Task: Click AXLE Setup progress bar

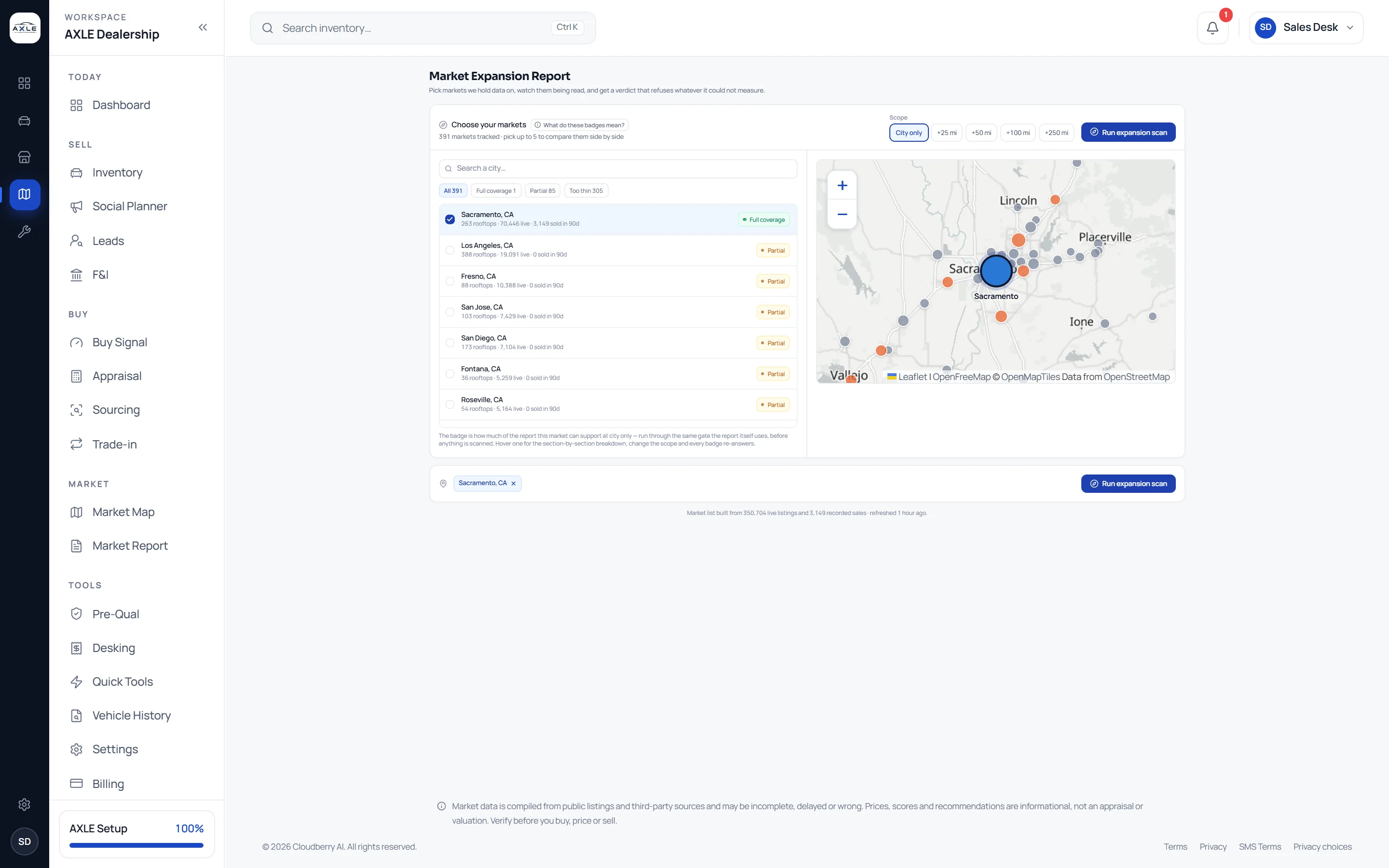Action: (x=136, y=845)
